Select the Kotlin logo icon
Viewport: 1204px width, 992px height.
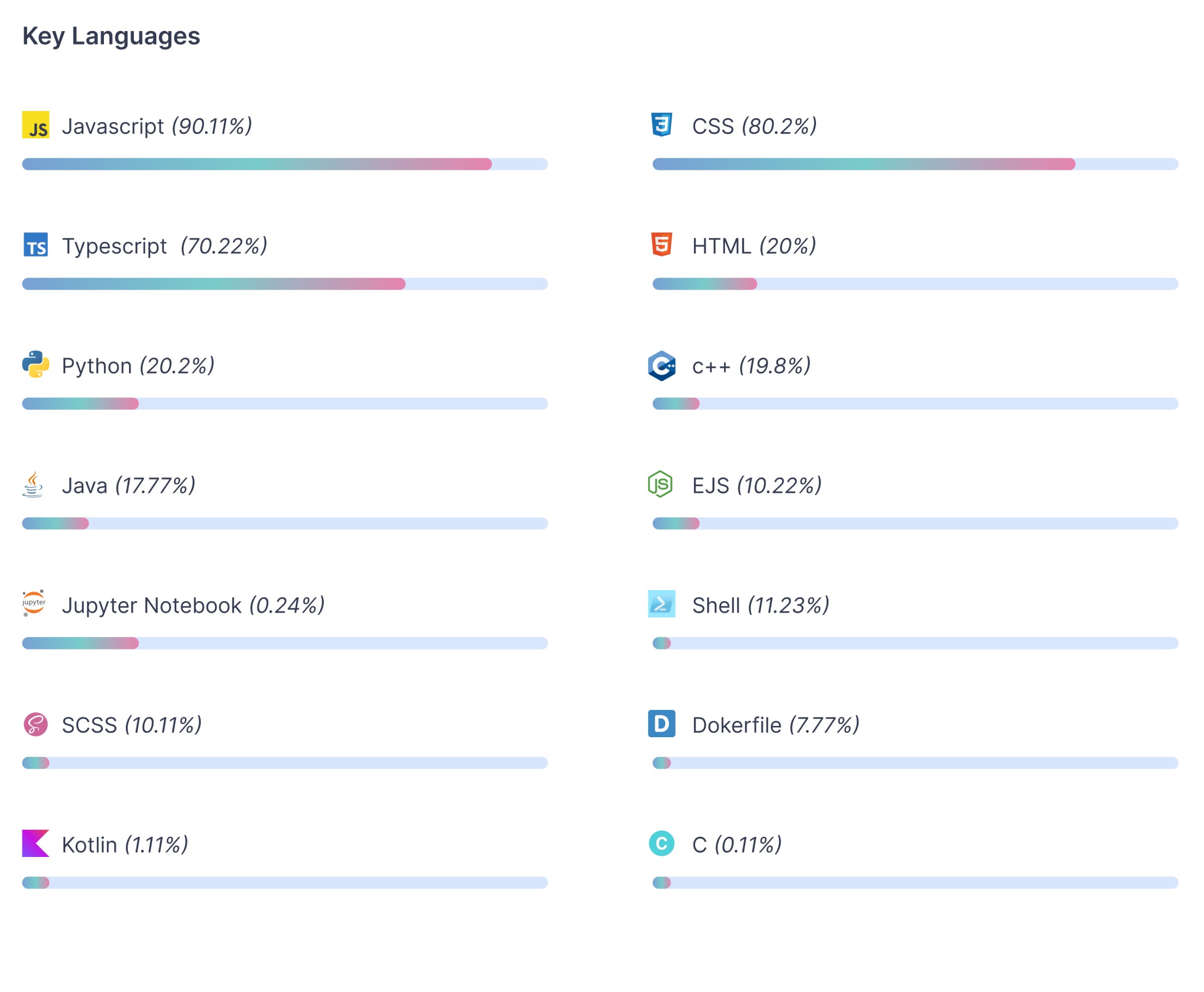point(34,844)
